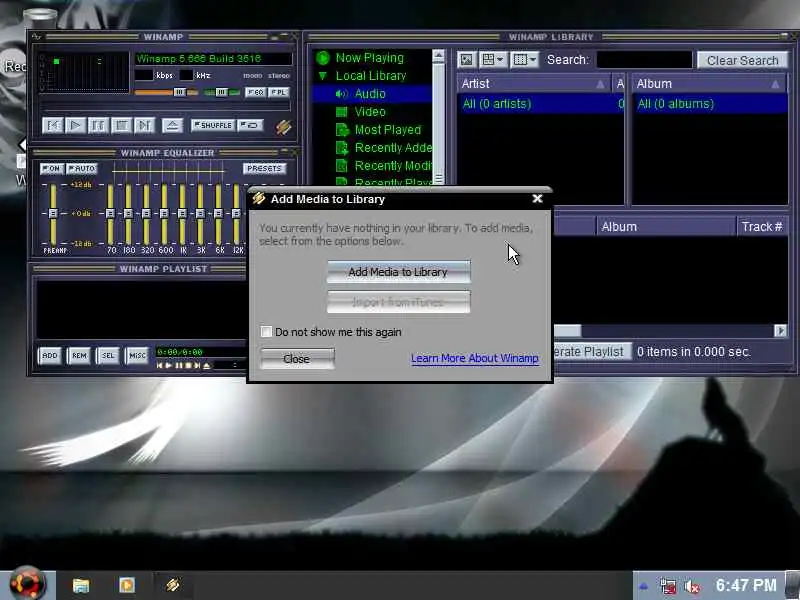Click the Album header in track list
Image resolution: width=800 pixels, height=600 pixels.
666,227
